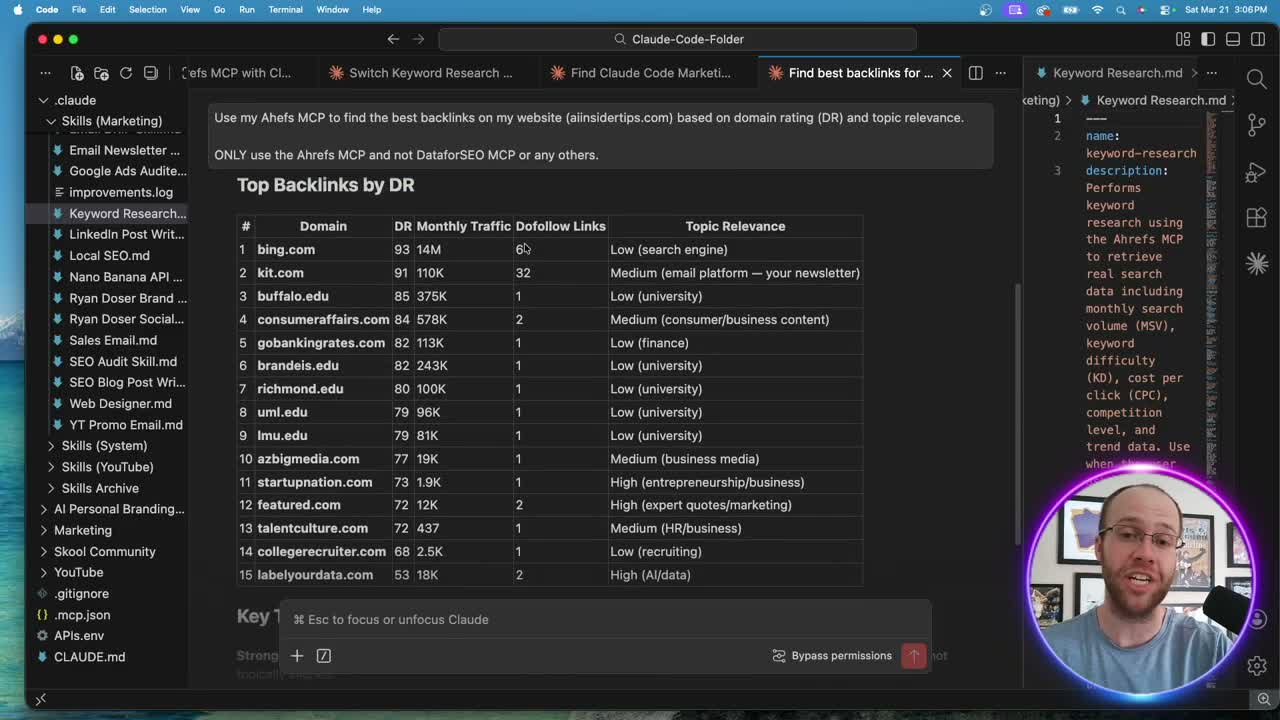Viewport: 1280px width, 720px height.
Task: Open the Claude Code panel icon
Action: click(1257, 263)
